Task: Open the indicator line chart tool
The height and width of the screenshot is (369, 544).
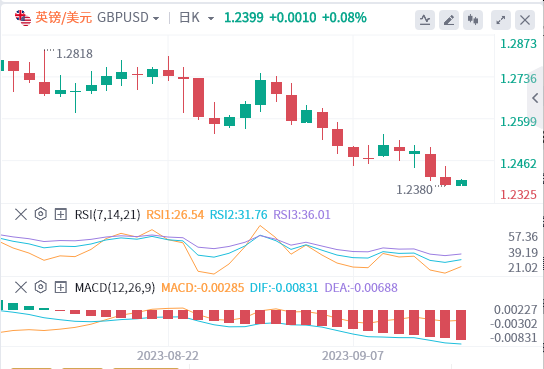Action: click(x=425, y=20)
